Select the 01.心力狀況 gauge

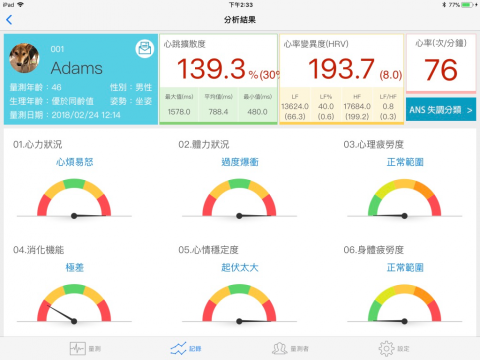pyautogui.click(x=74, y=199)
